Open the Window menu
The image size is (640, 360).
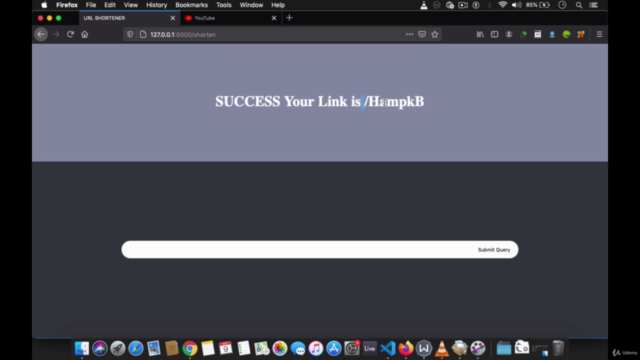pos(251,5)
